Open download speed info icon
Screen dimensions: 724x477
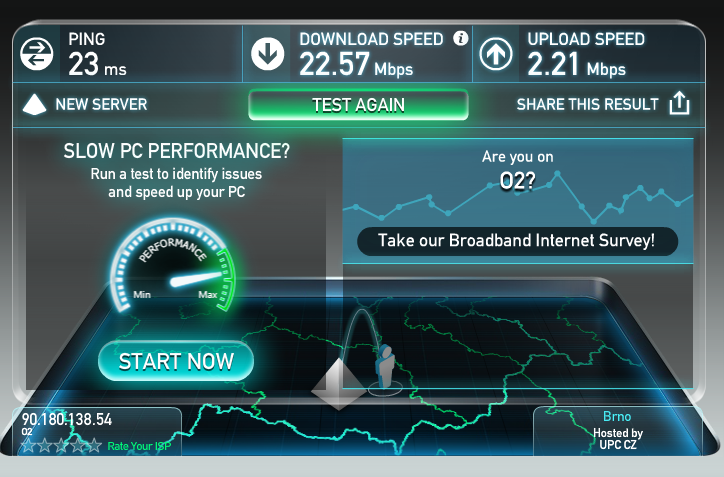(x=460, y=38)
